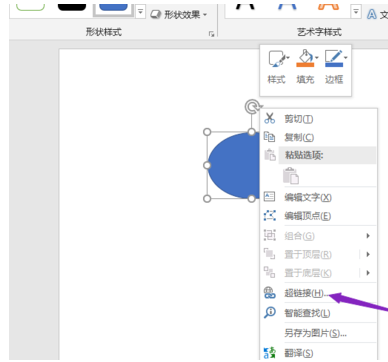Open the 形状样式 dialog launcher
This screenshot has width=388, height=362.
211,34
